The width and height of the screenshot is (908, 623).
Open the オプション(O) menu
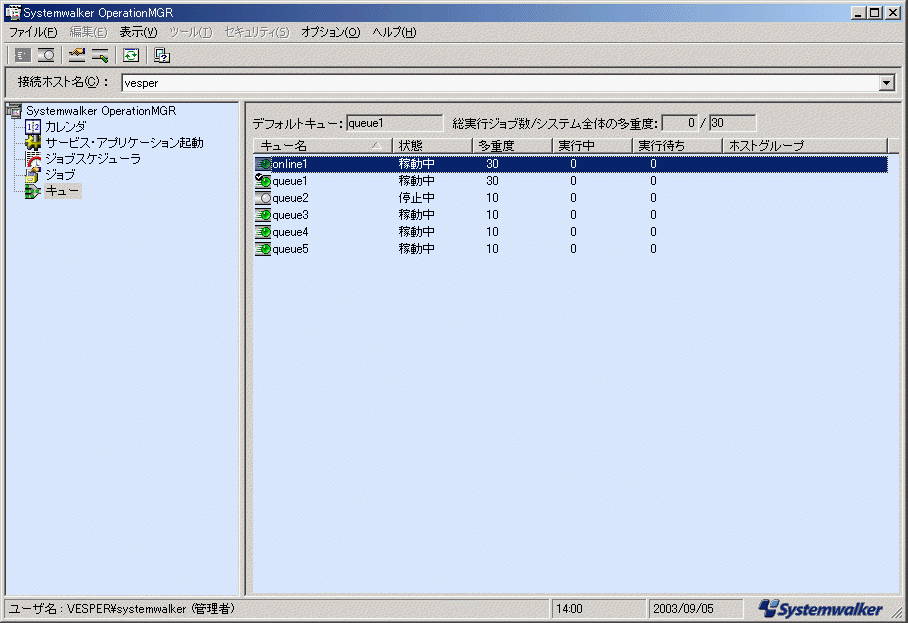(330, 32)
